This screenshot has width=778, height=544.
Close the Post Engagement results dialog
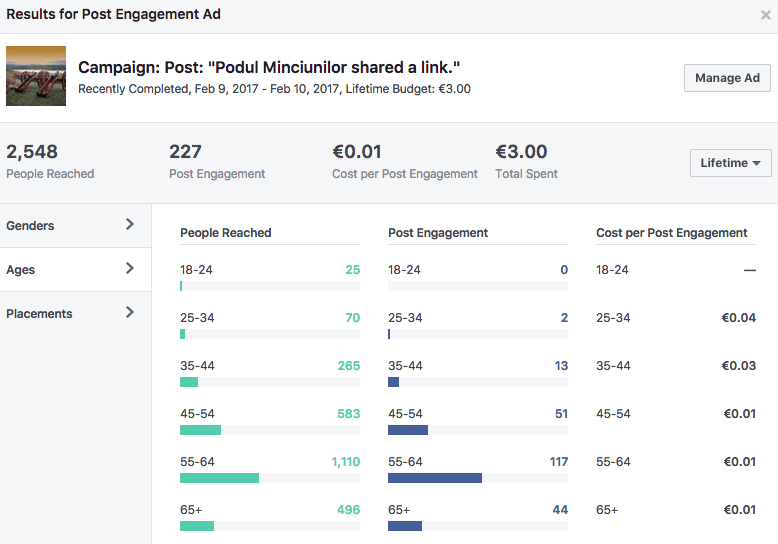click(x=766, y=15)
